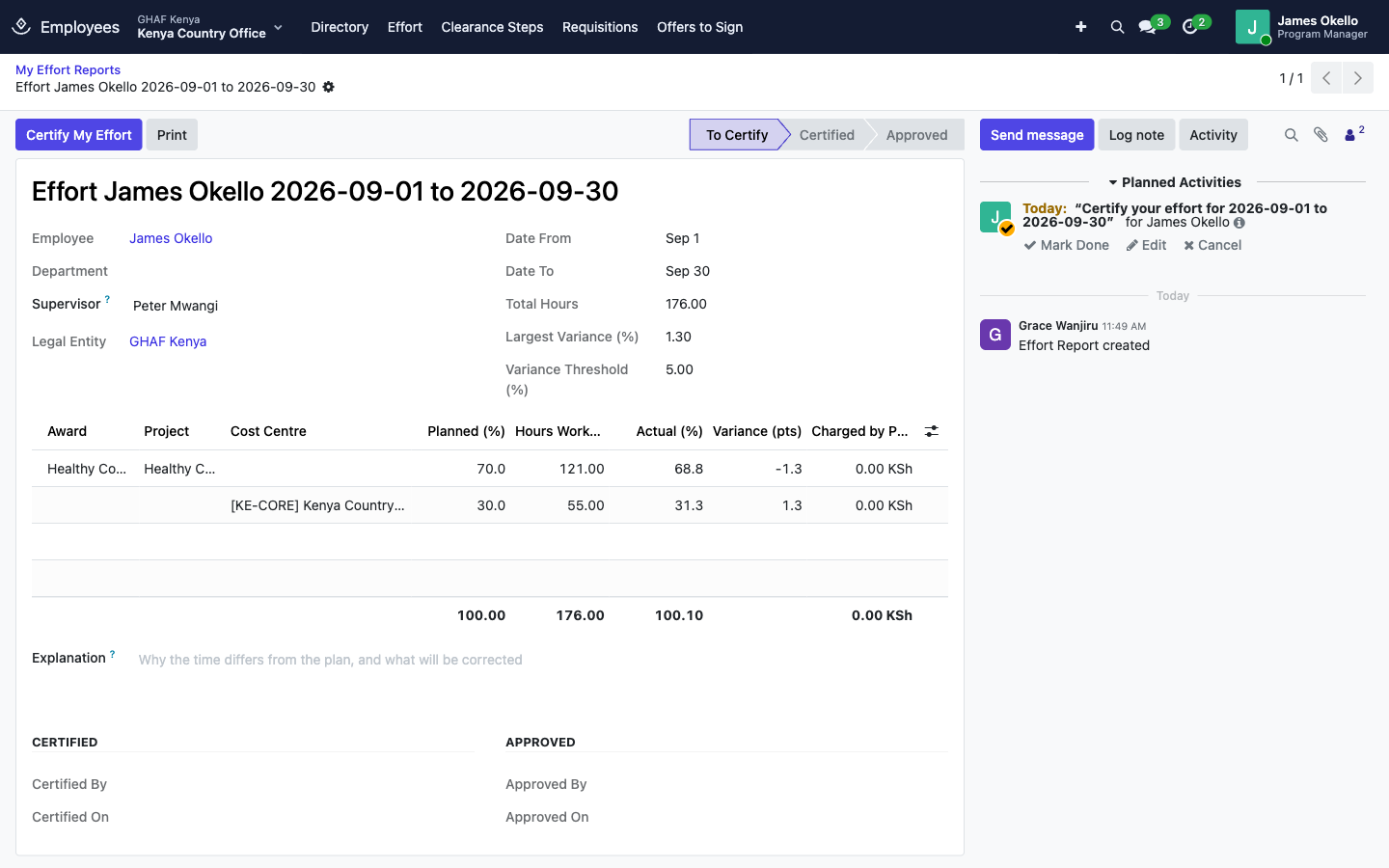1389x868 pixels.
Task: Edit the planned certify effort activity
Action: click(1147, 245)
